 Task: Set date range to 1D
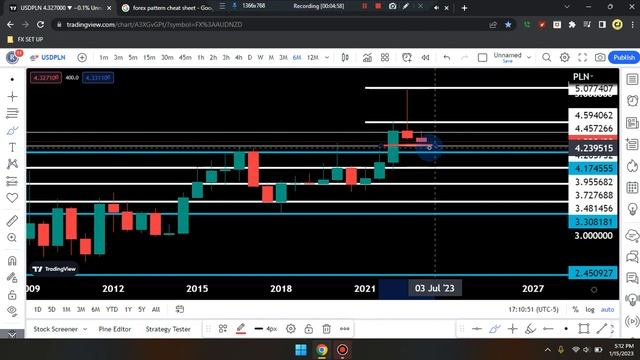[38, 309]
